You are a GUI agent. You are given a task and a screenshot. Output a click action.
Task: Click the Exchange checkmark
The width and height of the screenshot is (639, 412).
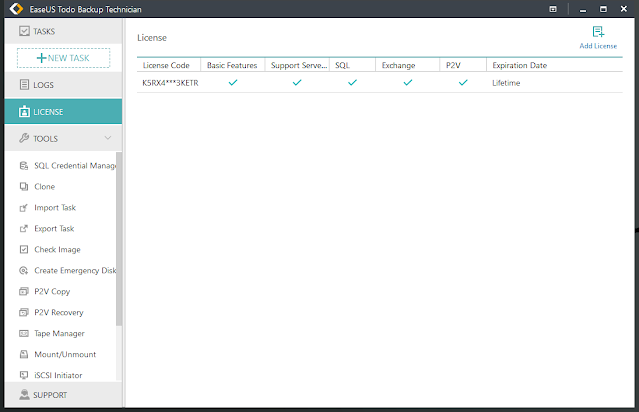408,82
